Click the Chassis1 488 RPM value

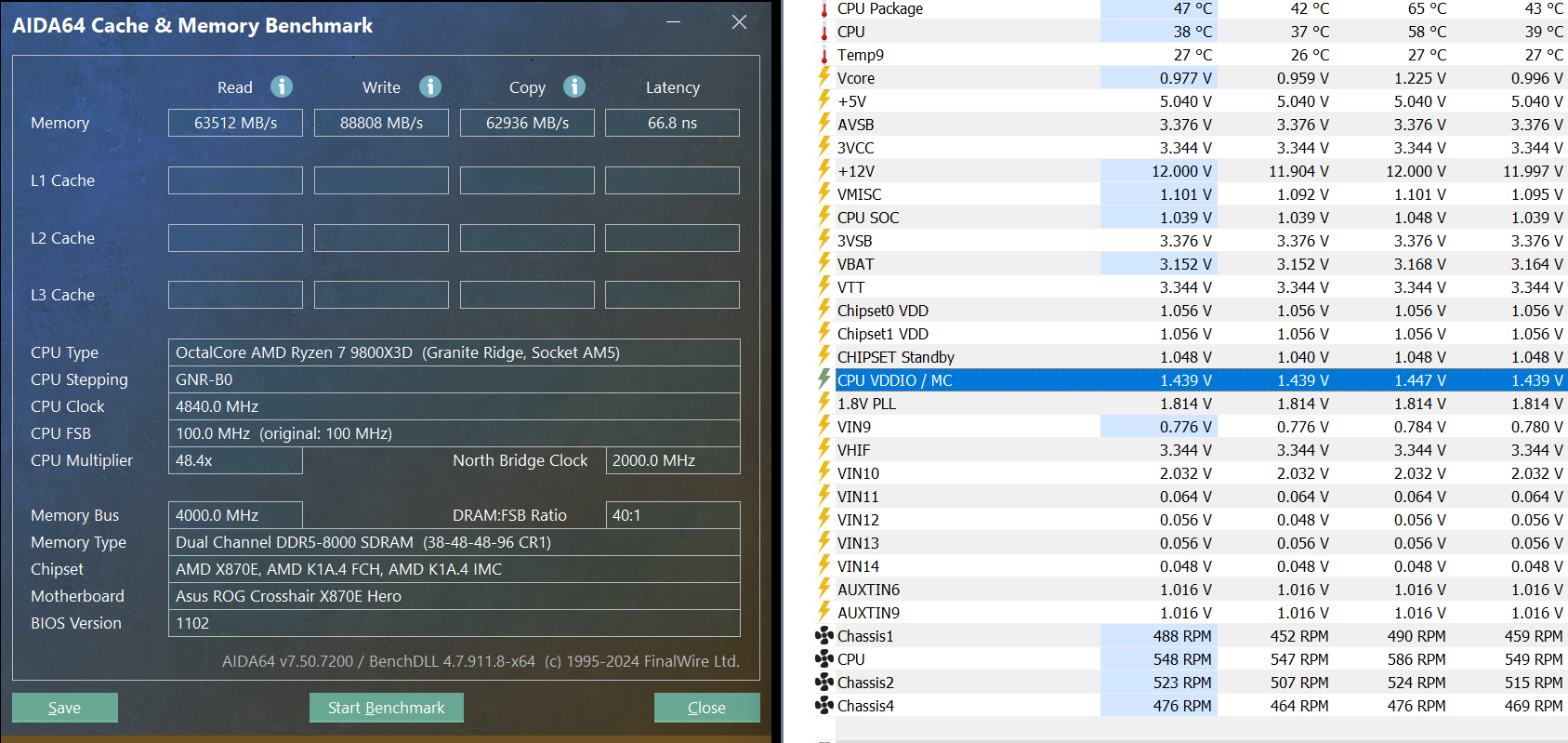coord(1182,636)
